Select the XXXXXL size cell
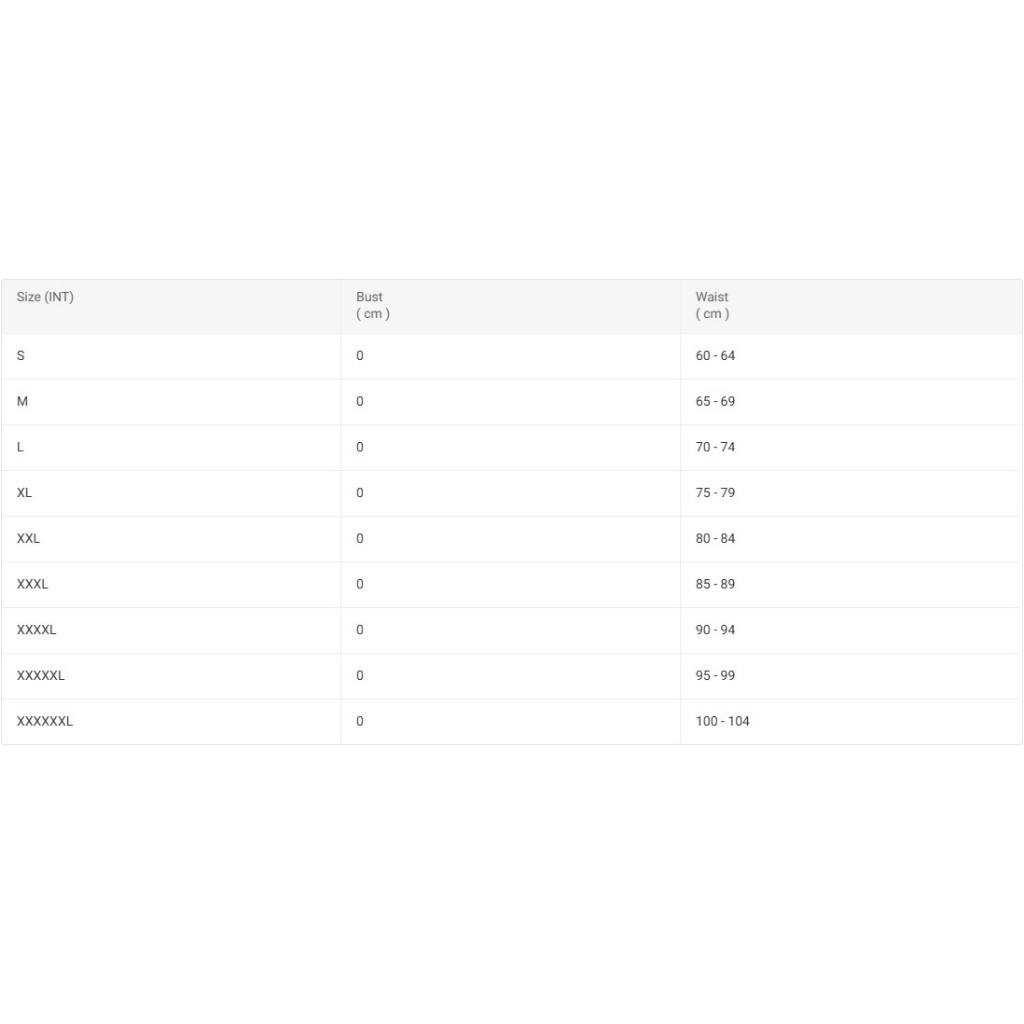The height and width of the screenshot is (1024, 1024). click(40, 676)
